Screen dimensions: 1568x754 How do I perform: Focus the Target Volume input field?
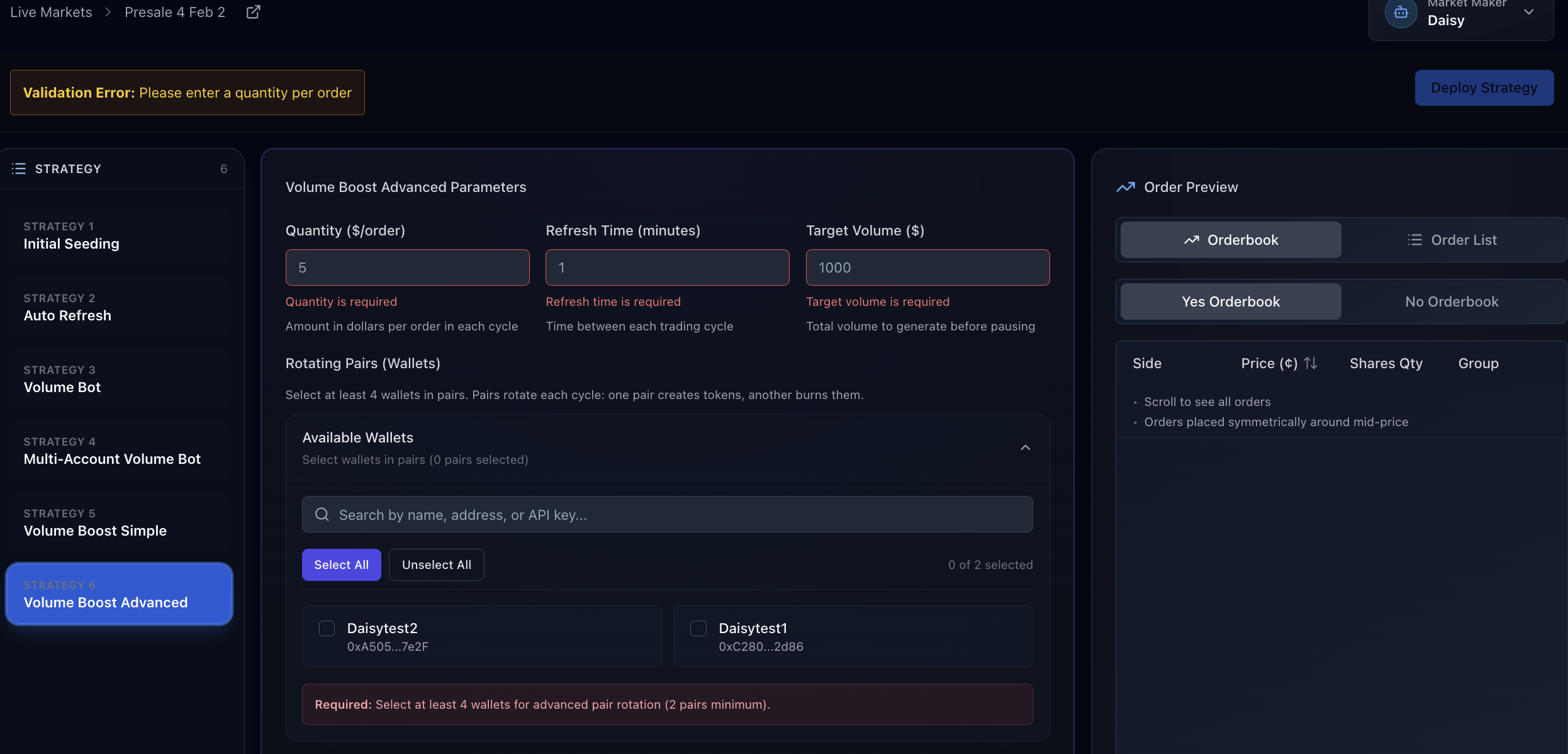[927, 267]
